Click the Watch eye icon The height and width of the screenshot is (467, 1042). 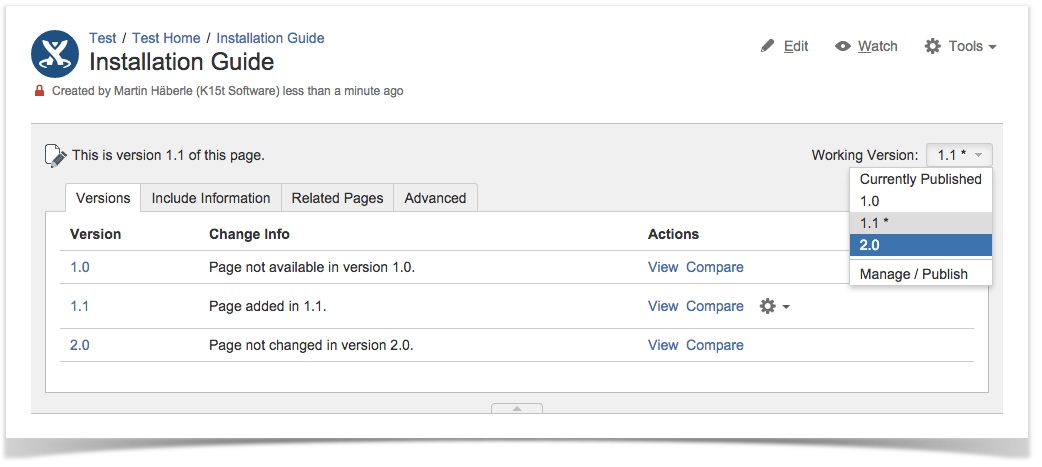point(843,46)
